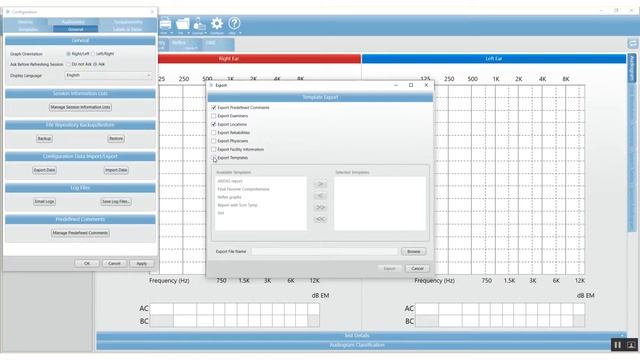Switch to the Devices tab in Configuration

click(x=25, y=22)
